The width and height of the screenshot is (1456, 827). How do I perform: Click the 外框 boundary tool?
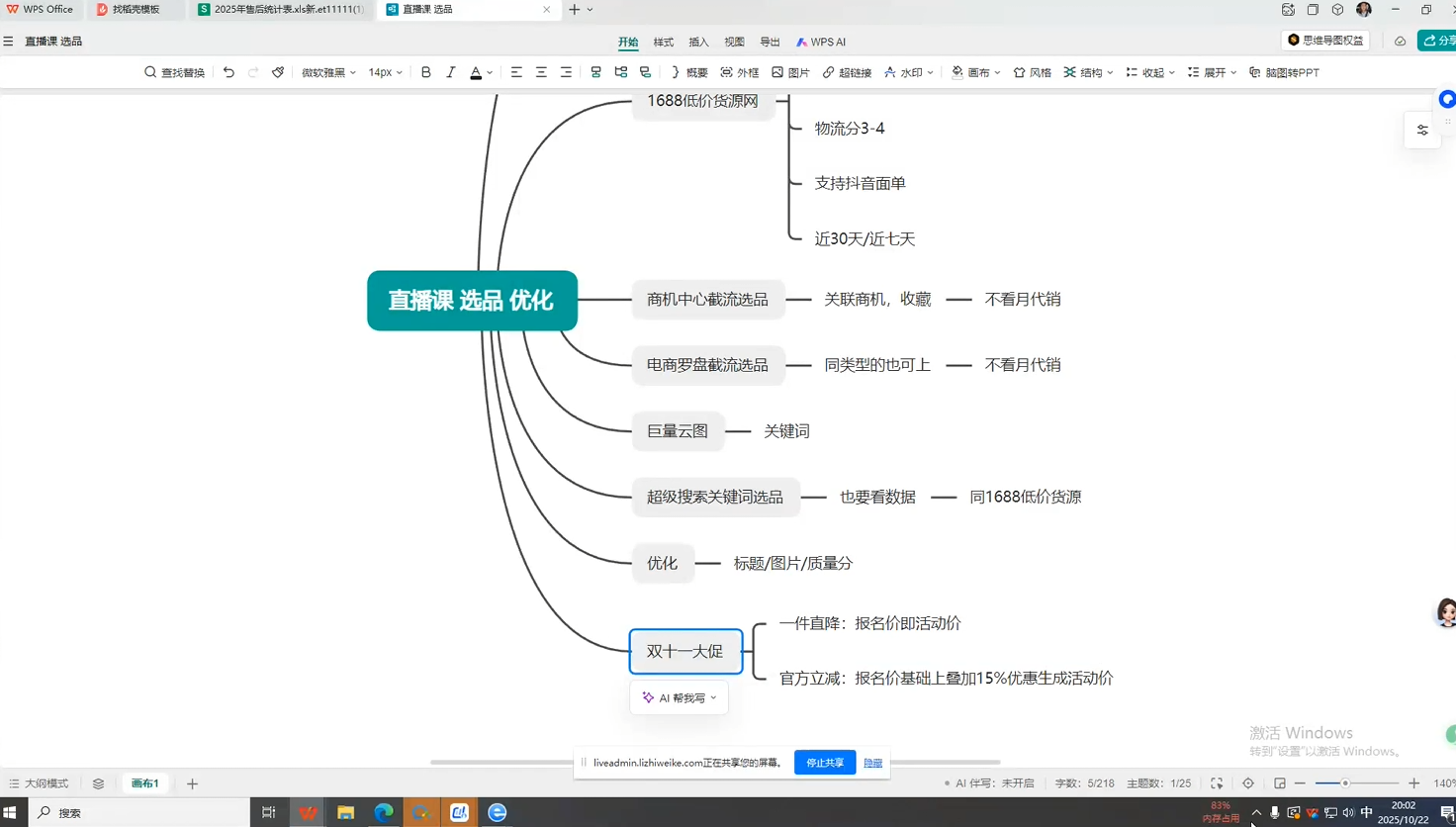point(739,72)
